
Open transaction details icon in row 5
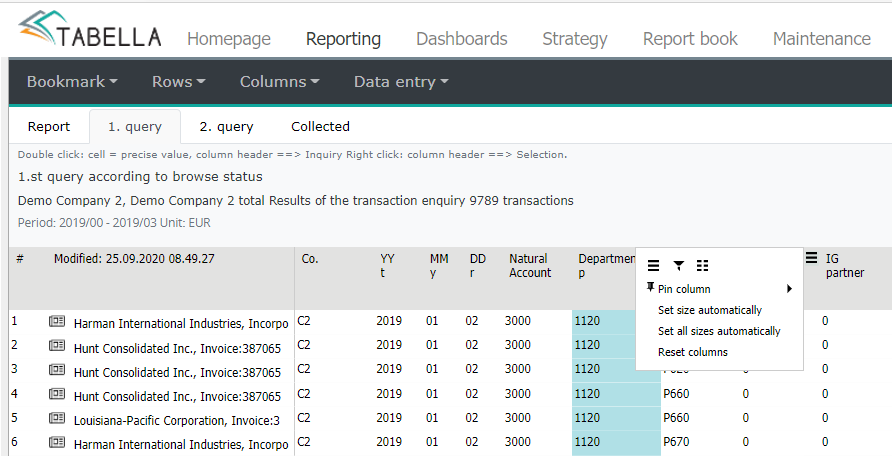[57, 418]
